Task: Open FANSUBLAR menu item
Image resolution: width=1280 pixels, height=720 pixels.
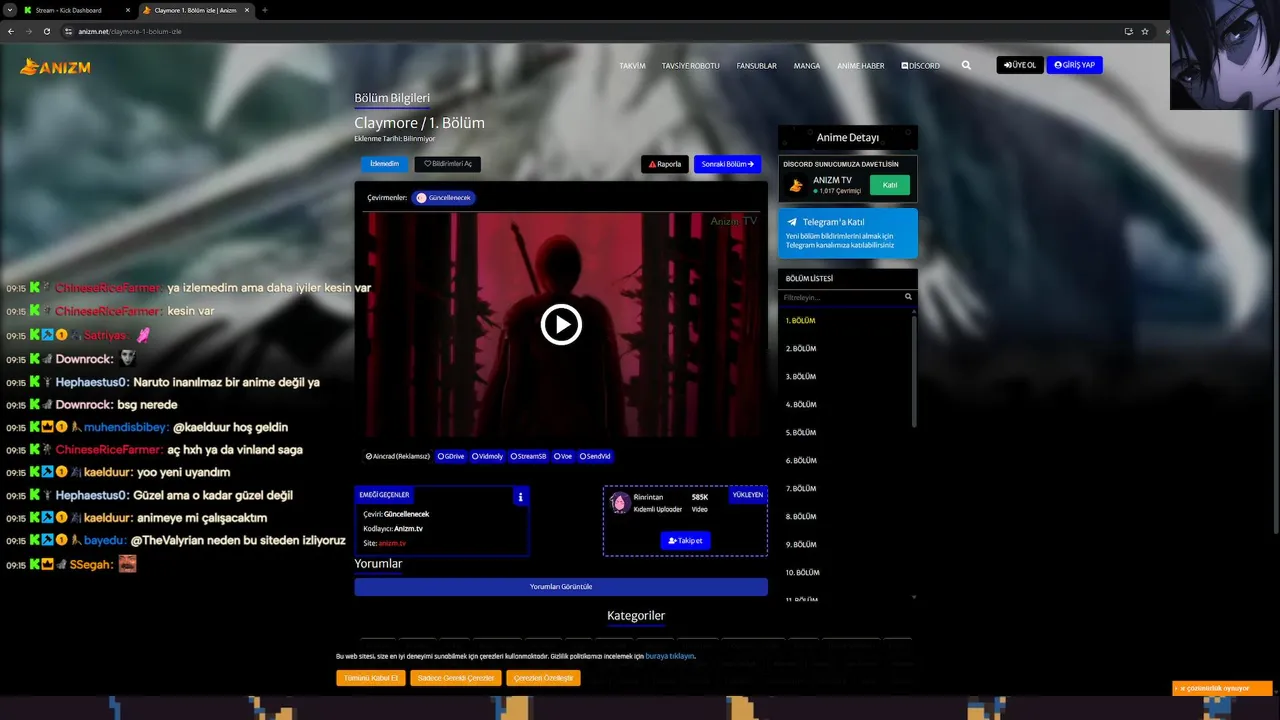Action: pyautogui.click(x=756, y=66)
